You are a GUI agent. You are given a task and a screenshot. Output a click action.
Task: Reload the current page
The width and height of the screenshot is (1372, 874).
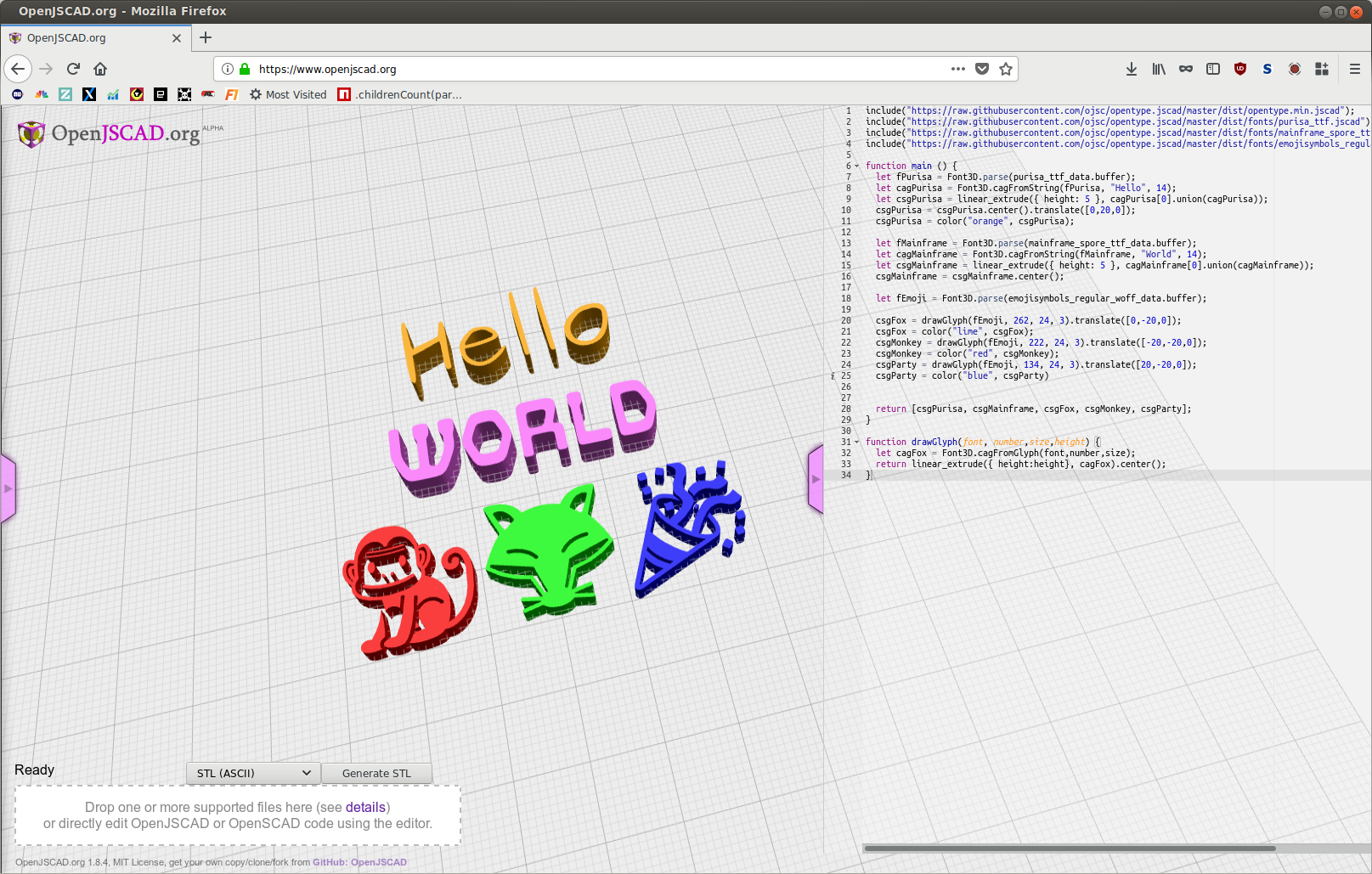tap(73, 69)
